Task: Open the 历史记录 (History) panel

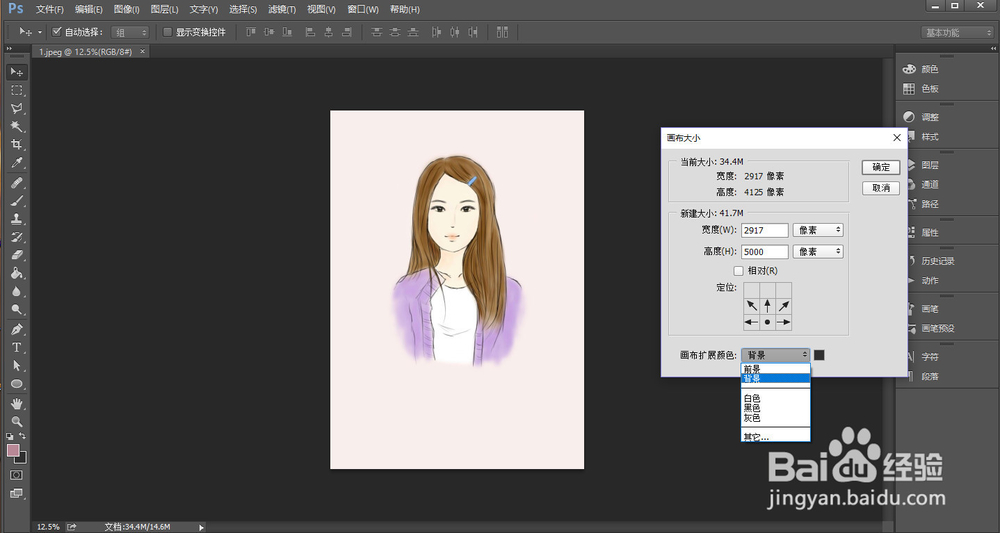Action: click(x=937, y=261)
